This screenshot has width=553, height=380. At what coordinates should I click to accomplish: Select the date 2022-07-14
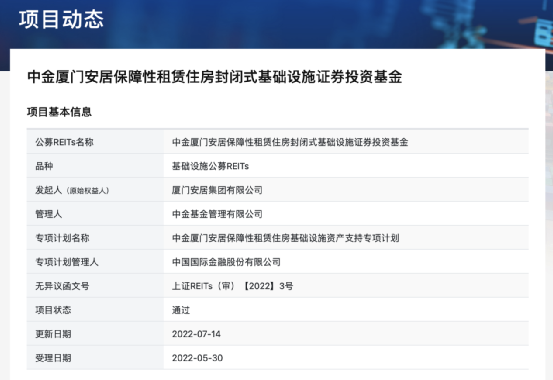196,334
